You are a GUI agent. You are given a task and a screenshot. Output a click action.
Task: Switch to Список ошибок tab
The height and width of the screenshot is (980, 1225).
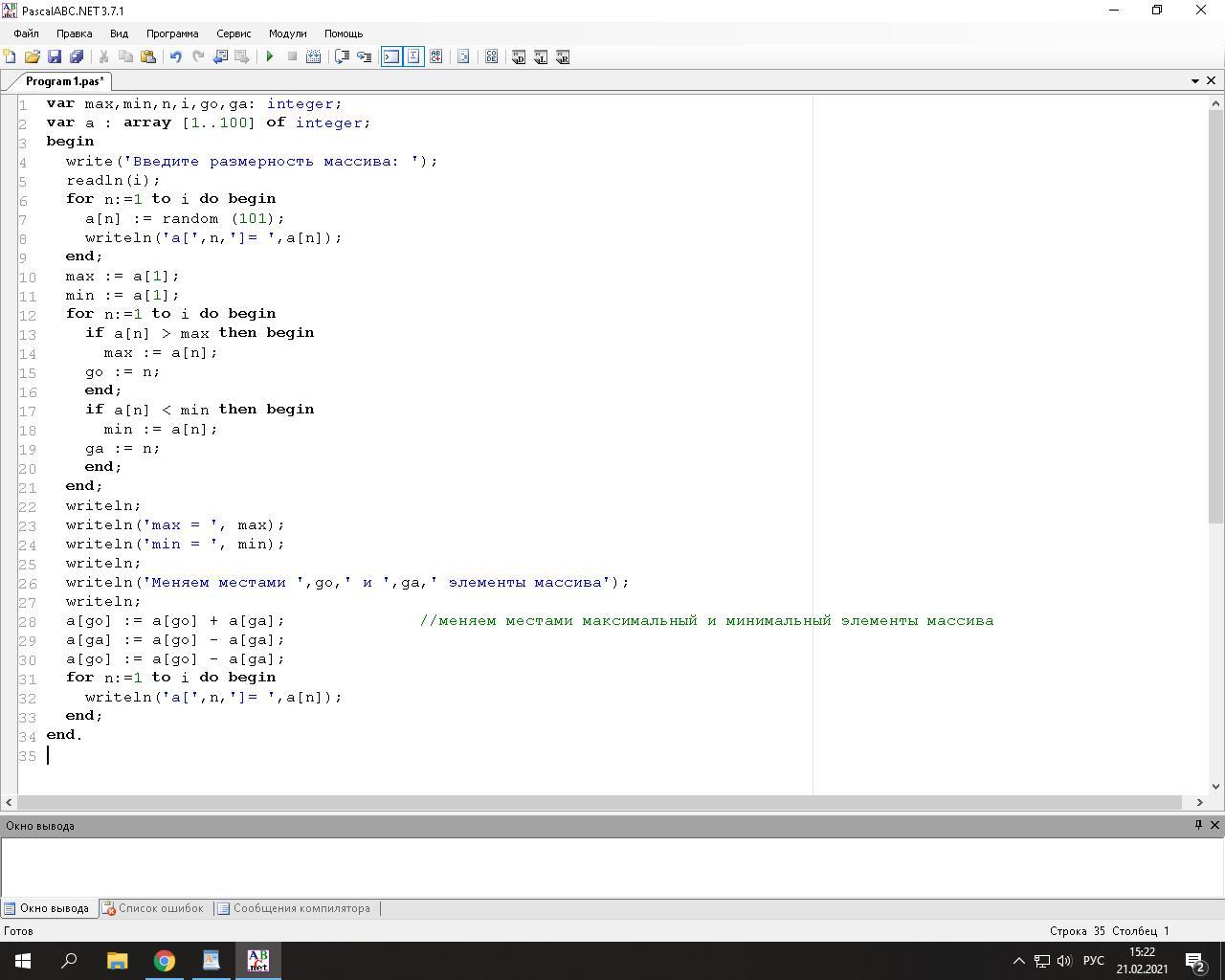pyautogui.click(x=160, y=908)
